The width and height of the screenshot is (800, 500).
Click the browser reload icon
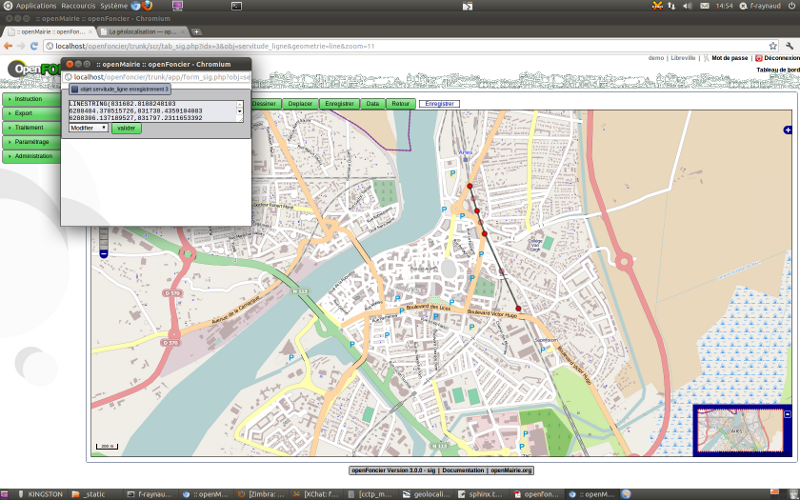35,45
